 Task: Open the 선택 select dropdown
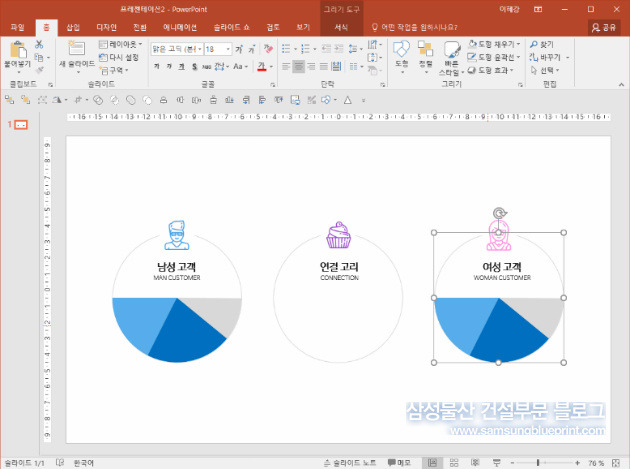coord(544,70)
